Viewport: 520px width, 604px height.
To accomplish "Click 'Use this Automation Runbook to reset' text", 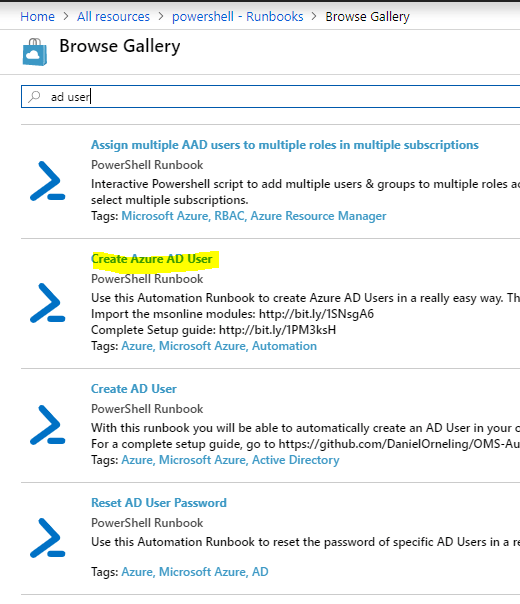I will tap(305, 542).
